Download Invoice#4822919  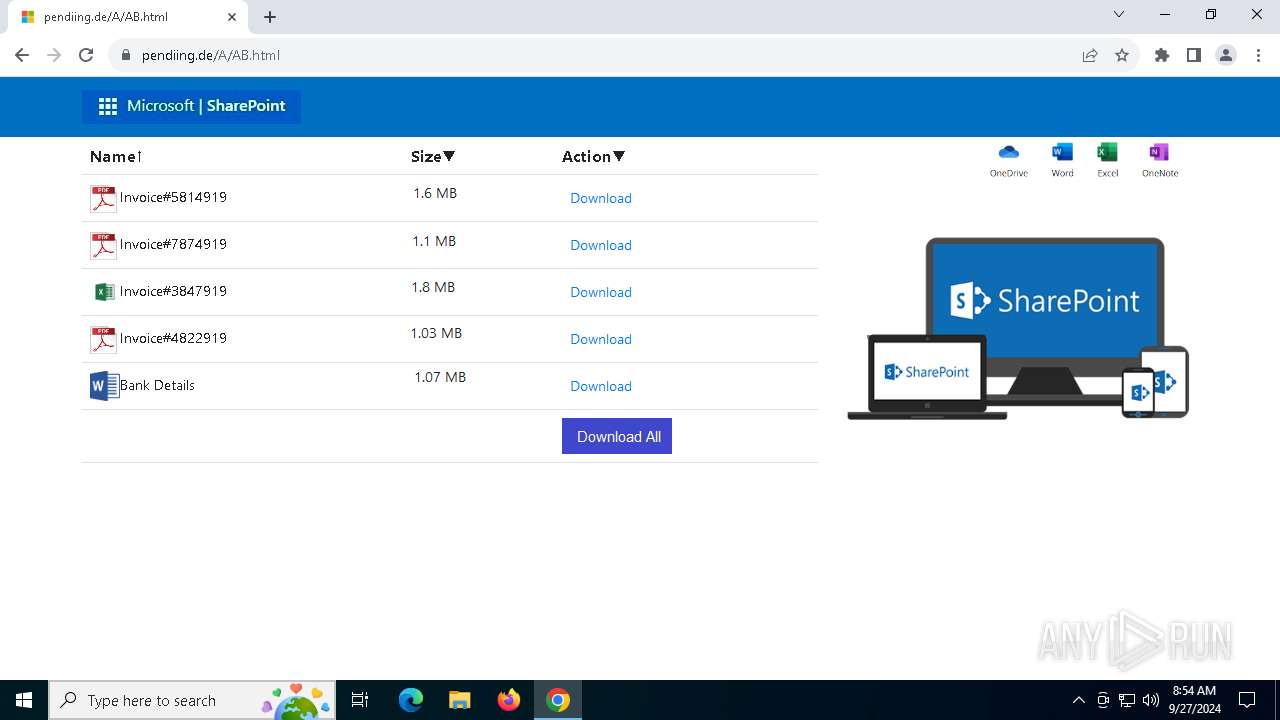click(601, 339)
